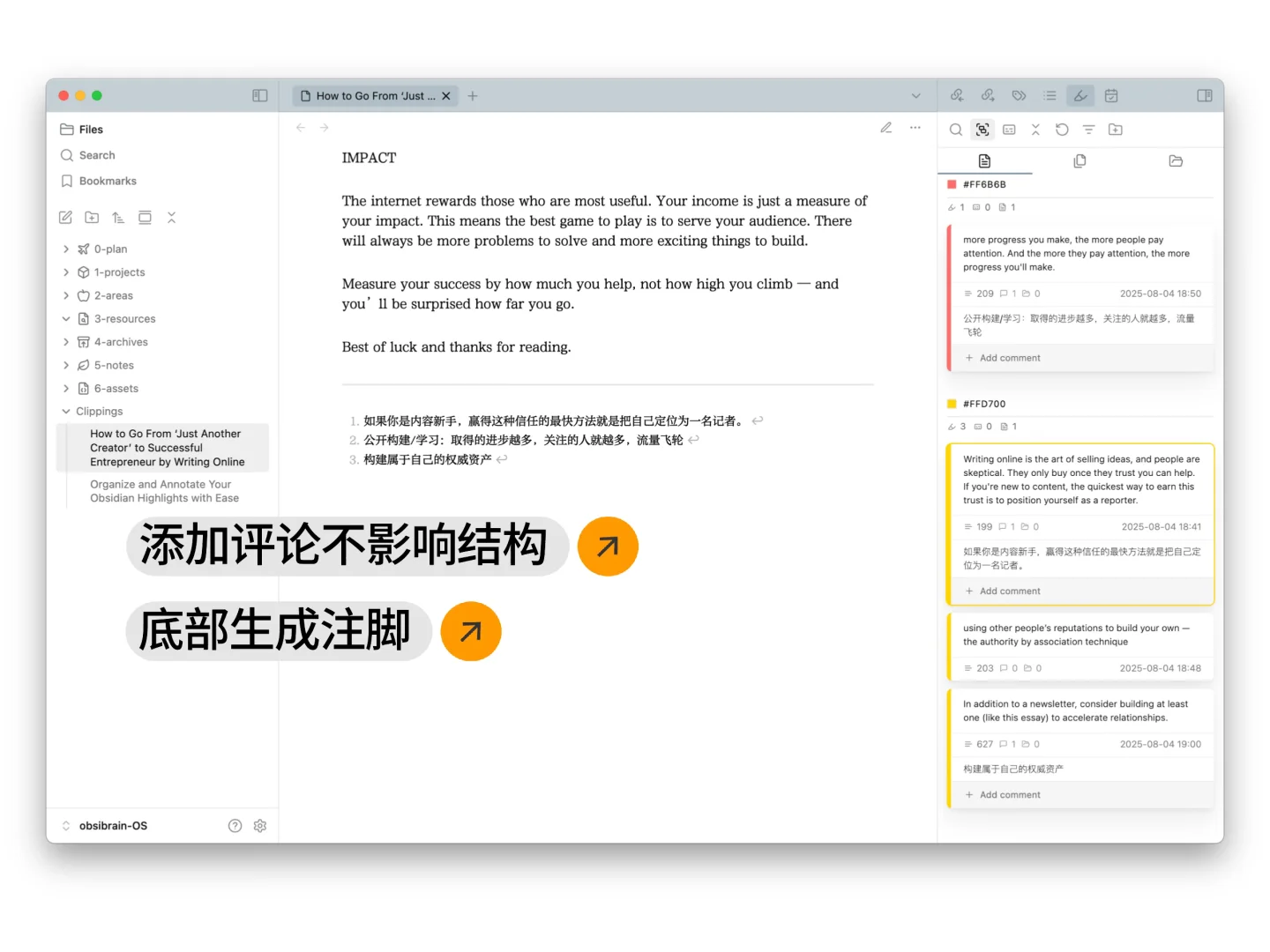Image resolution: width=1270 pixels, height=952 pixels.
Task: Switch to the Files view in the sidebar
Action: pos(81,130)
